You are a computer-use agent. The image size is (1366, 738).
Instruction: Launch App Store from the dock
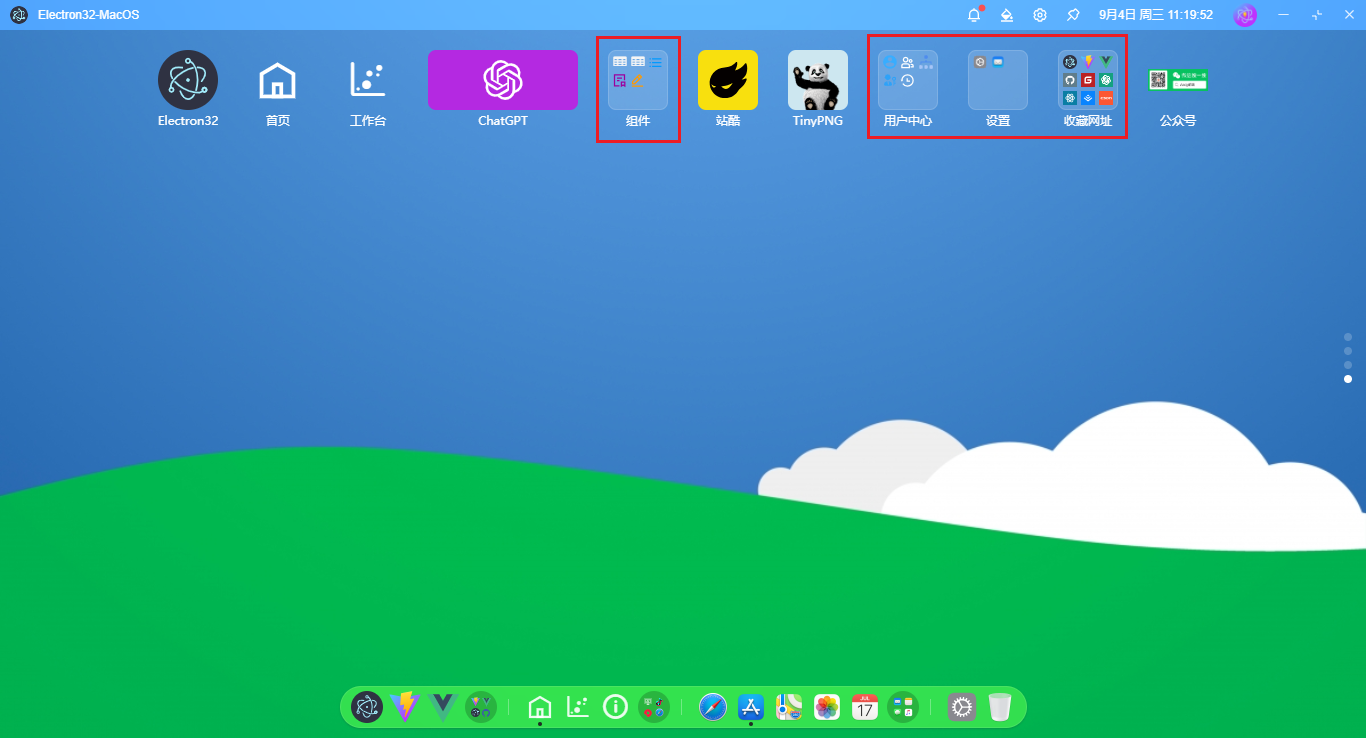coord(750,707)
